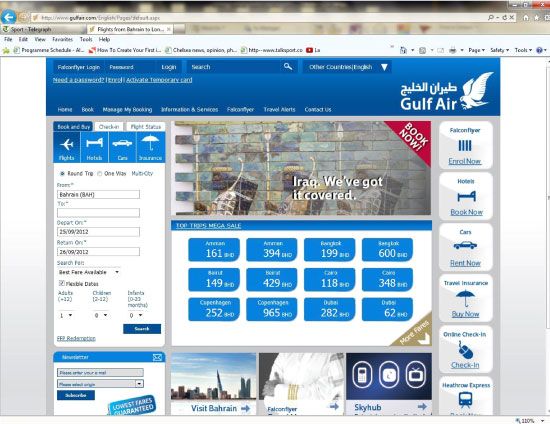Select the One Way radio button

click(100, 174)
